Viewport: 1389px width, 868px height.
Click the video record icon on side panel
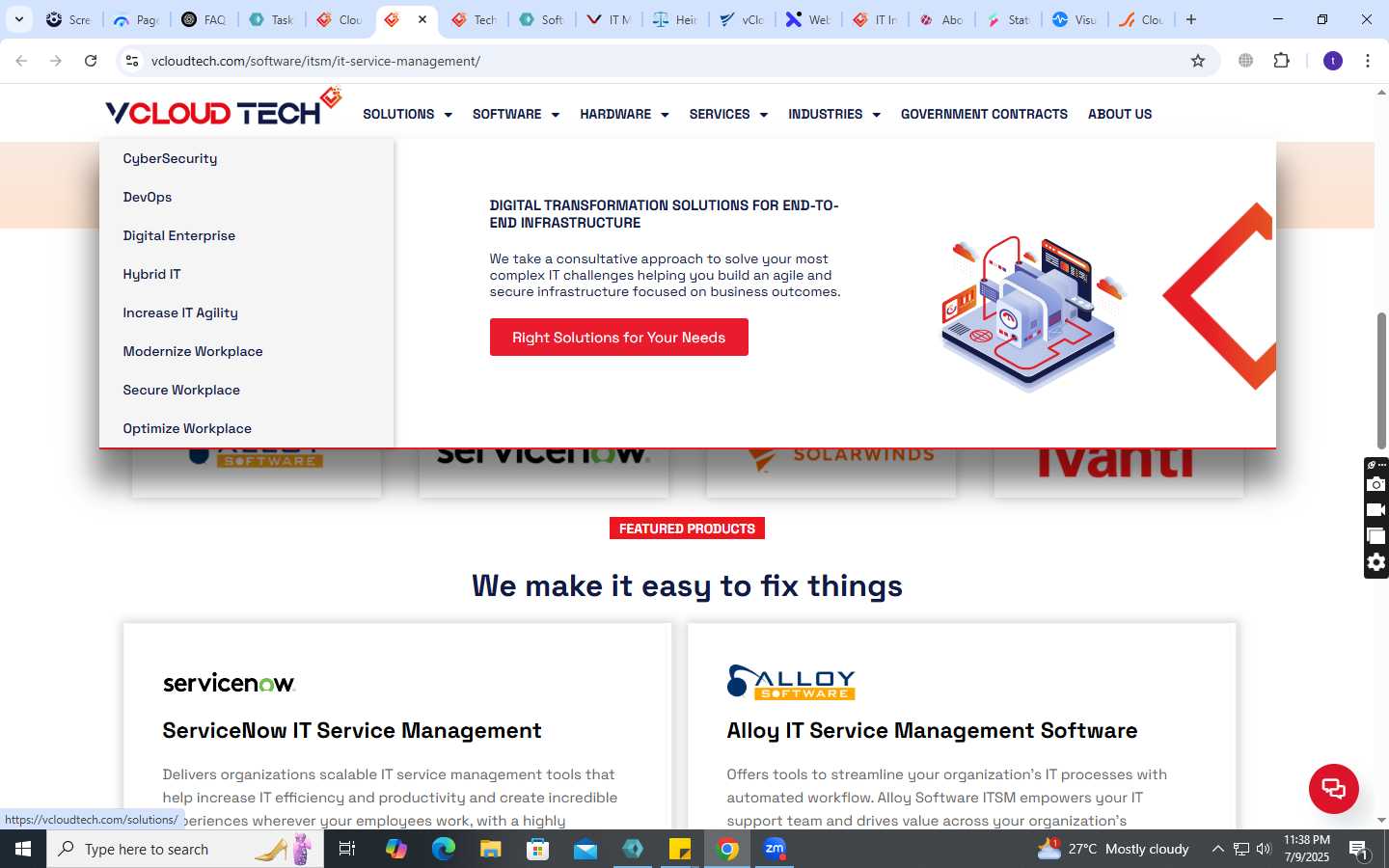(1376, 510)
